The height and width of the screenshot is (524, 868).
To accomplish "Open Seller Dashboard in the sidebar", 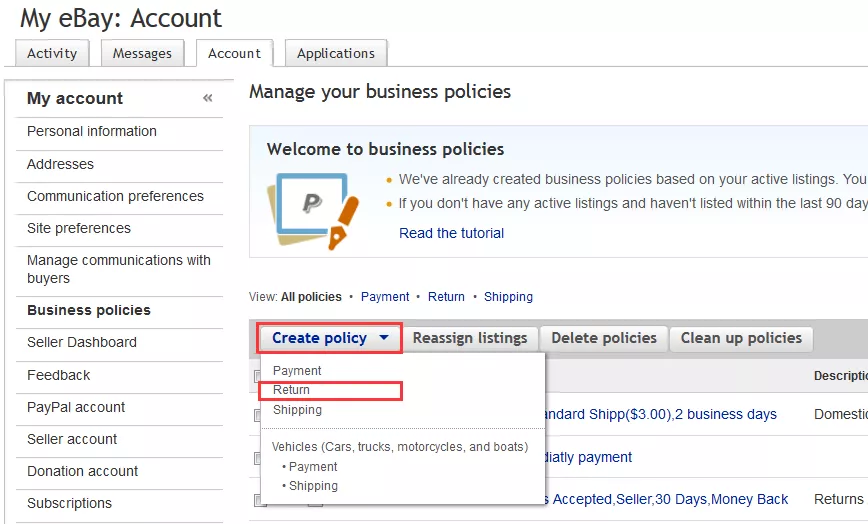I will pos(82,342).
